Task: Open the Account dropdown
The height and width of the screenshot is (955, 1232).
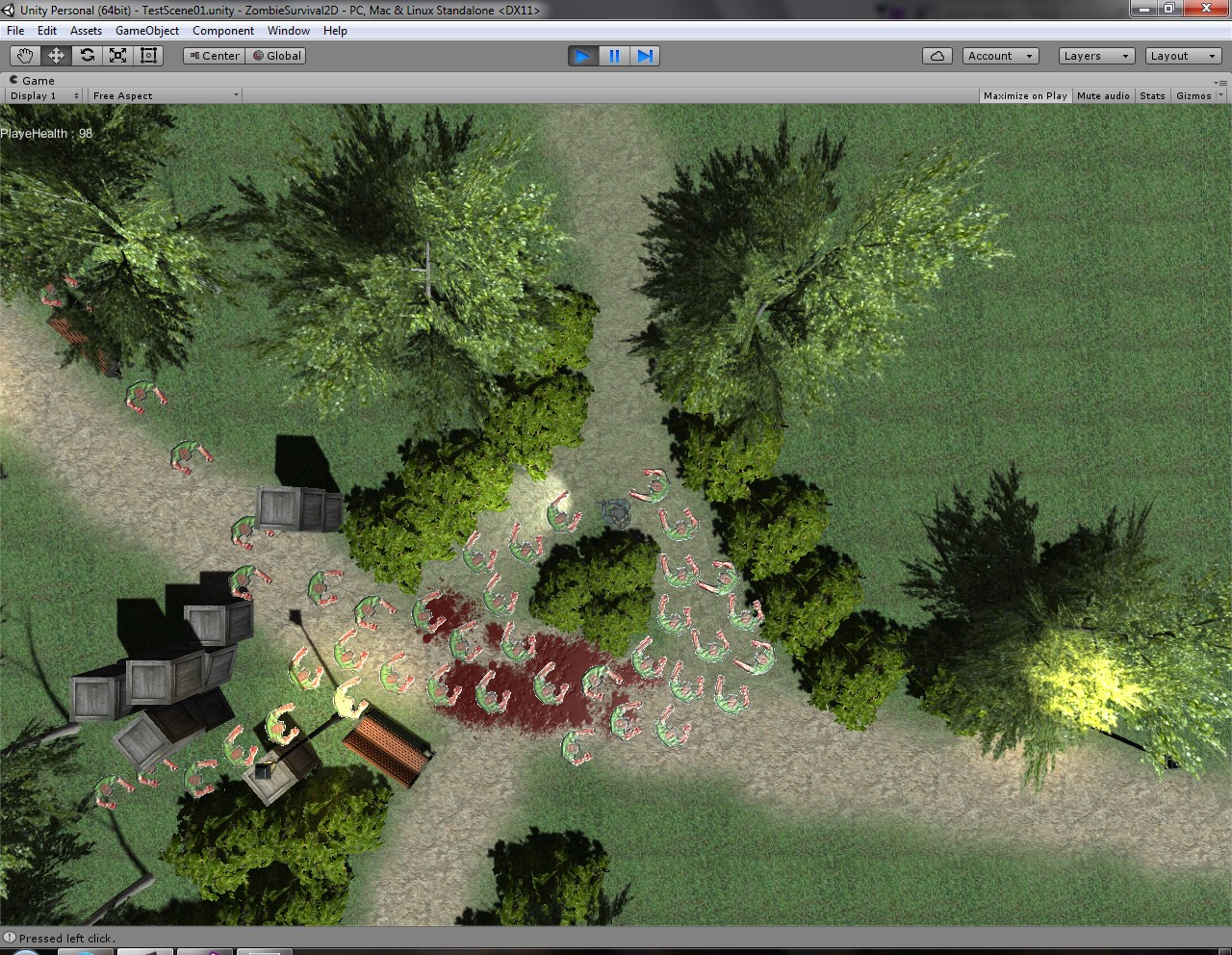Action: pyautogui.click(x=1000, y=56)
